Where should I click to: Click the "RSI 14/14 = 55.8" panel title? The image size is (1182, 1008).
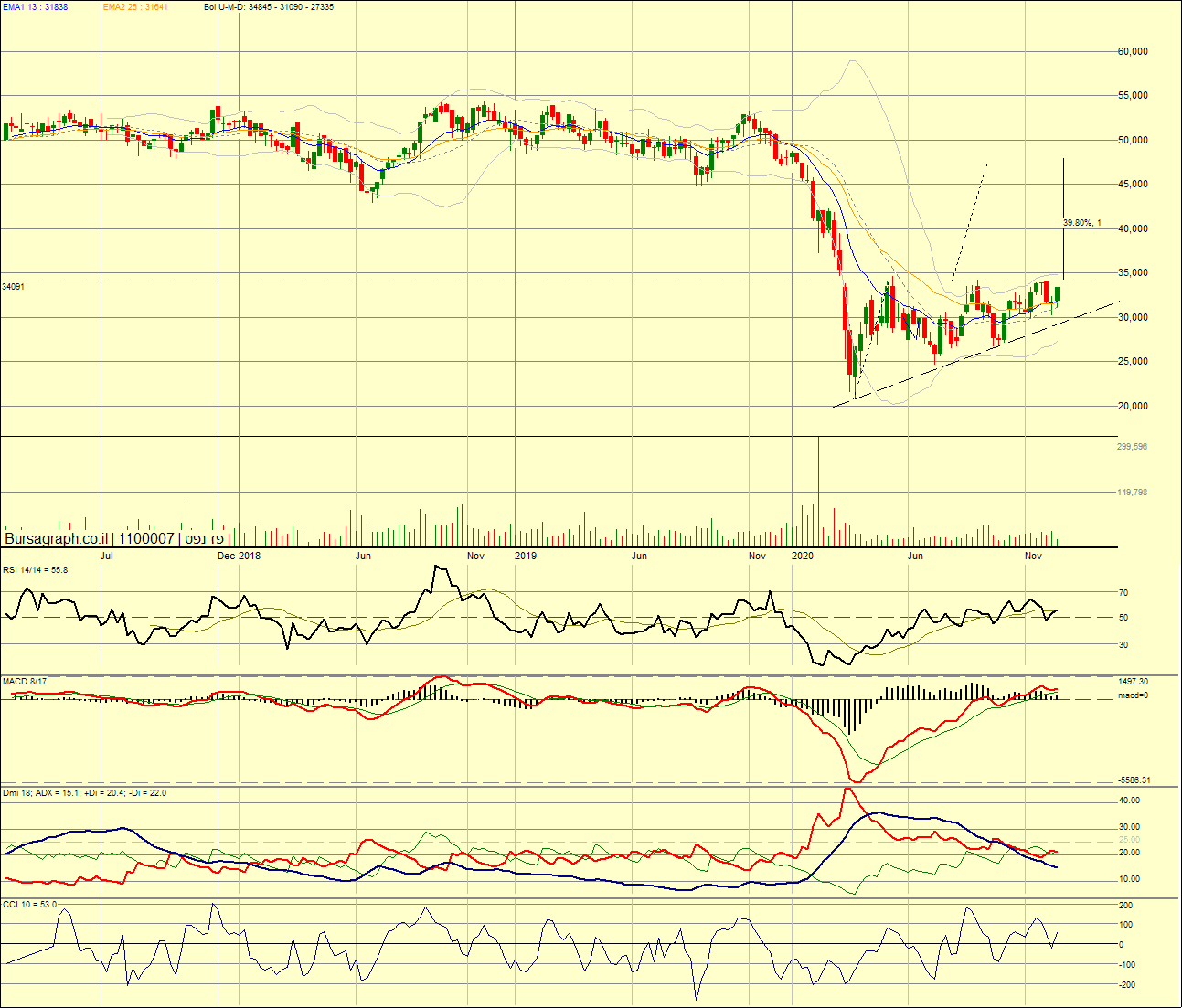pyautogui.click(x=35, y=570)
